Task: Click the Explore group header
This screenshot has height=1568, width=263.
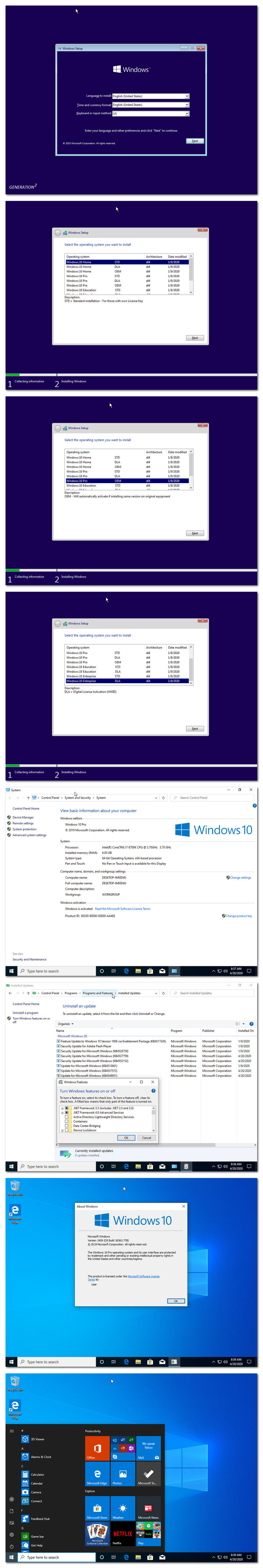Action: (90, 1491)
